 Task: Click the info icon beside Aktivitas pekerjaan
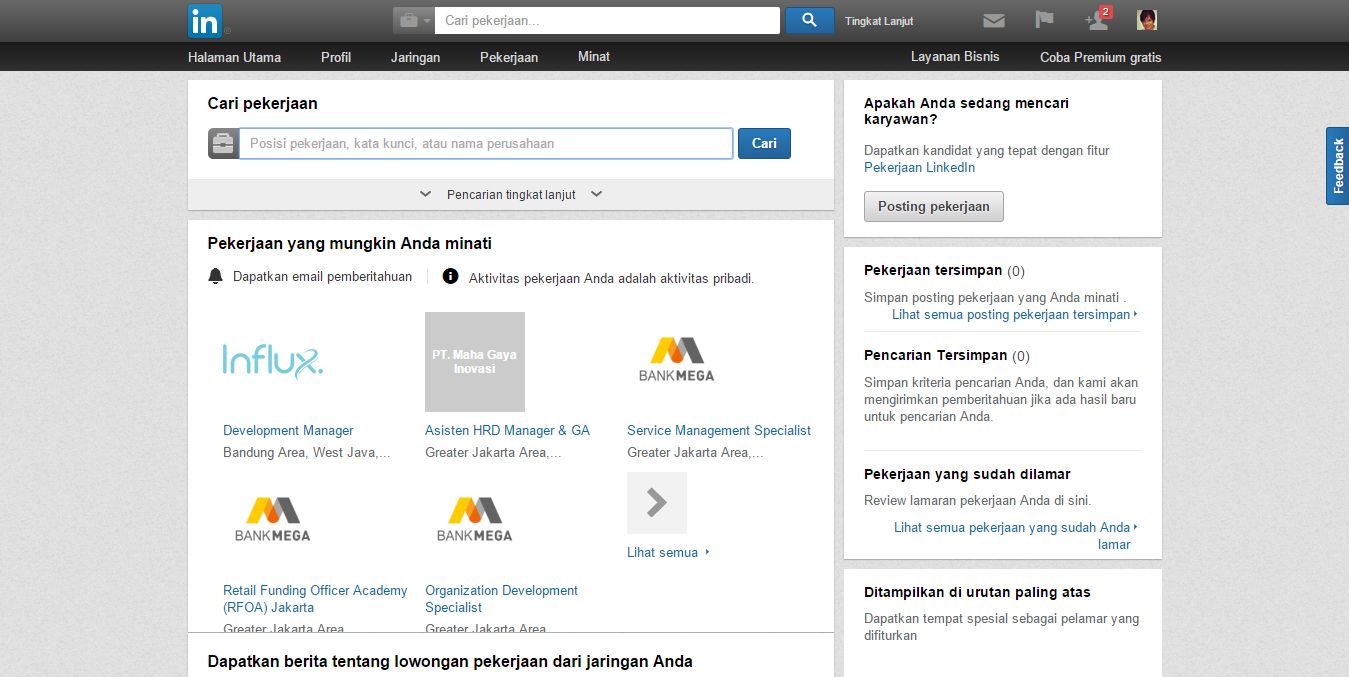pyautogui.click(x=450, y=276)
